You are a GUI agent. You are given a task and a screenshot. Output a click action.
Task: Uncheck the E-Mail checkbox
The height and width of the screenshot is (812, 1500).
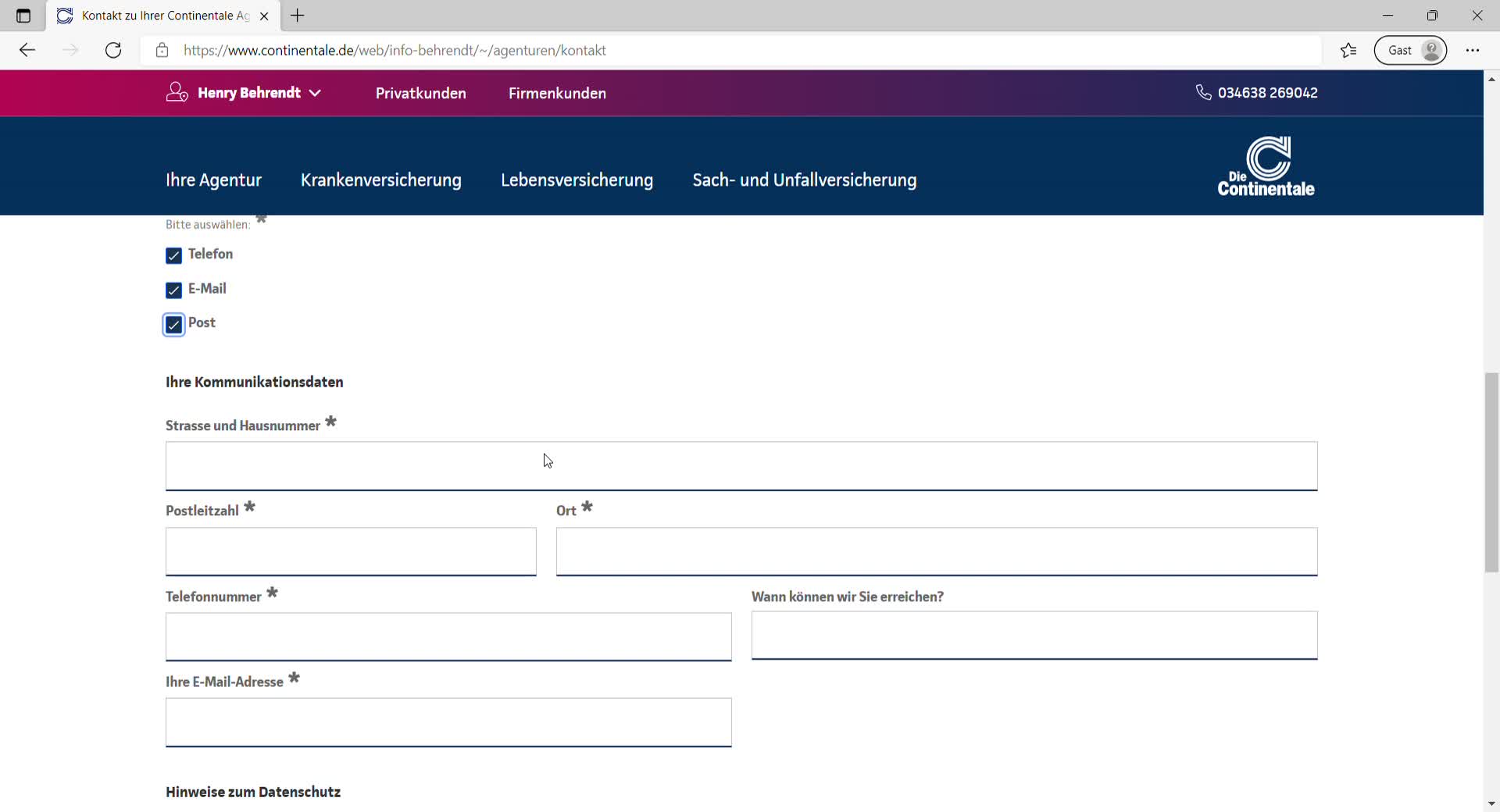[173, 290]
